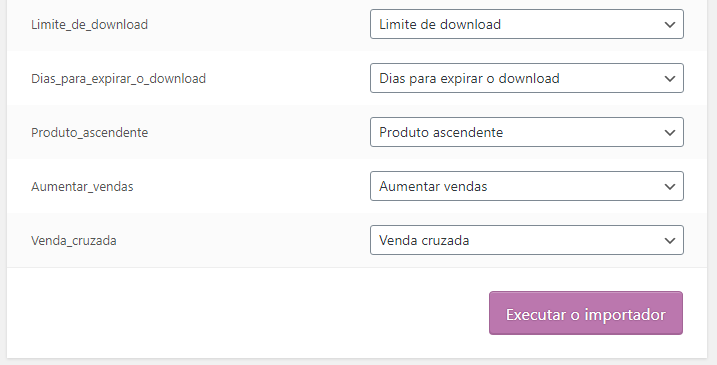Open the Dias para expirar o download dropdown
Screen dimensions: 717x365
click(x=527, y=78)
